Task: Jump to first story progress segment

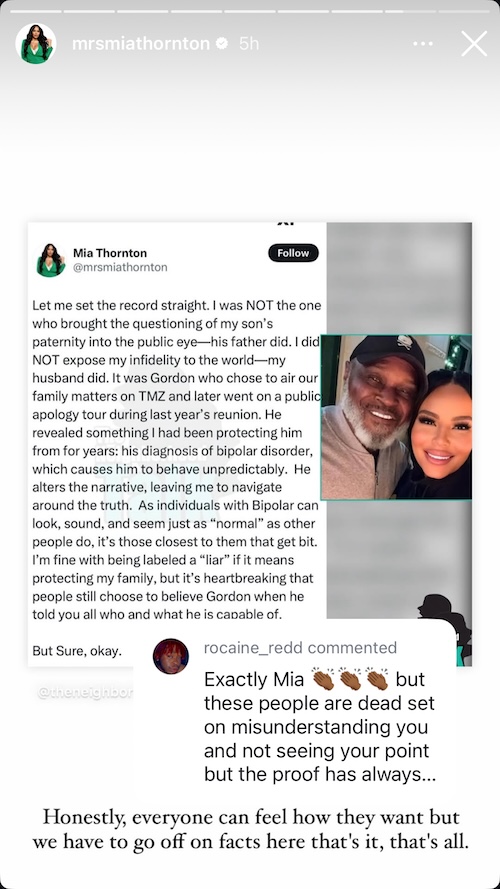Action: pyautogui.click(x=36, y=11)
